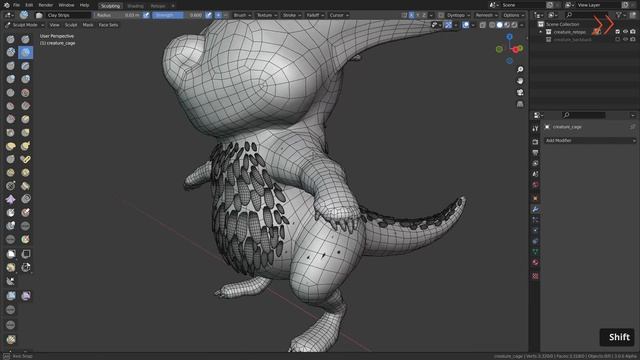This screenshot has height=360, width=640.
Task: Switch to the Shading workspace tab
Action: click(135, 6)
